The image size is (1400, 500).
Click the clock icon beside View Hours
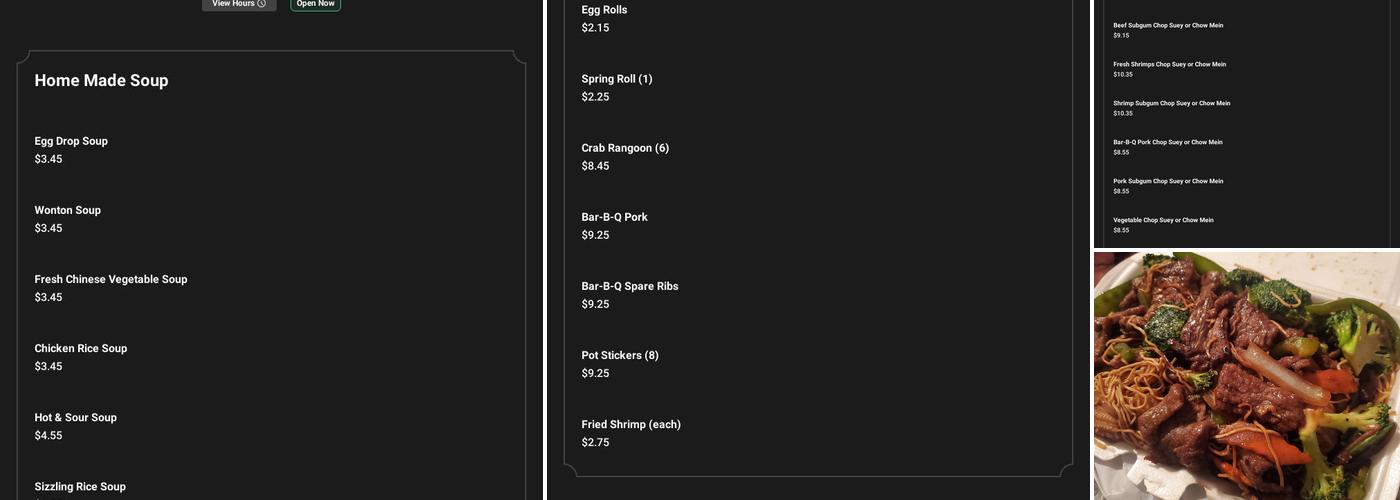pos(262,4)
